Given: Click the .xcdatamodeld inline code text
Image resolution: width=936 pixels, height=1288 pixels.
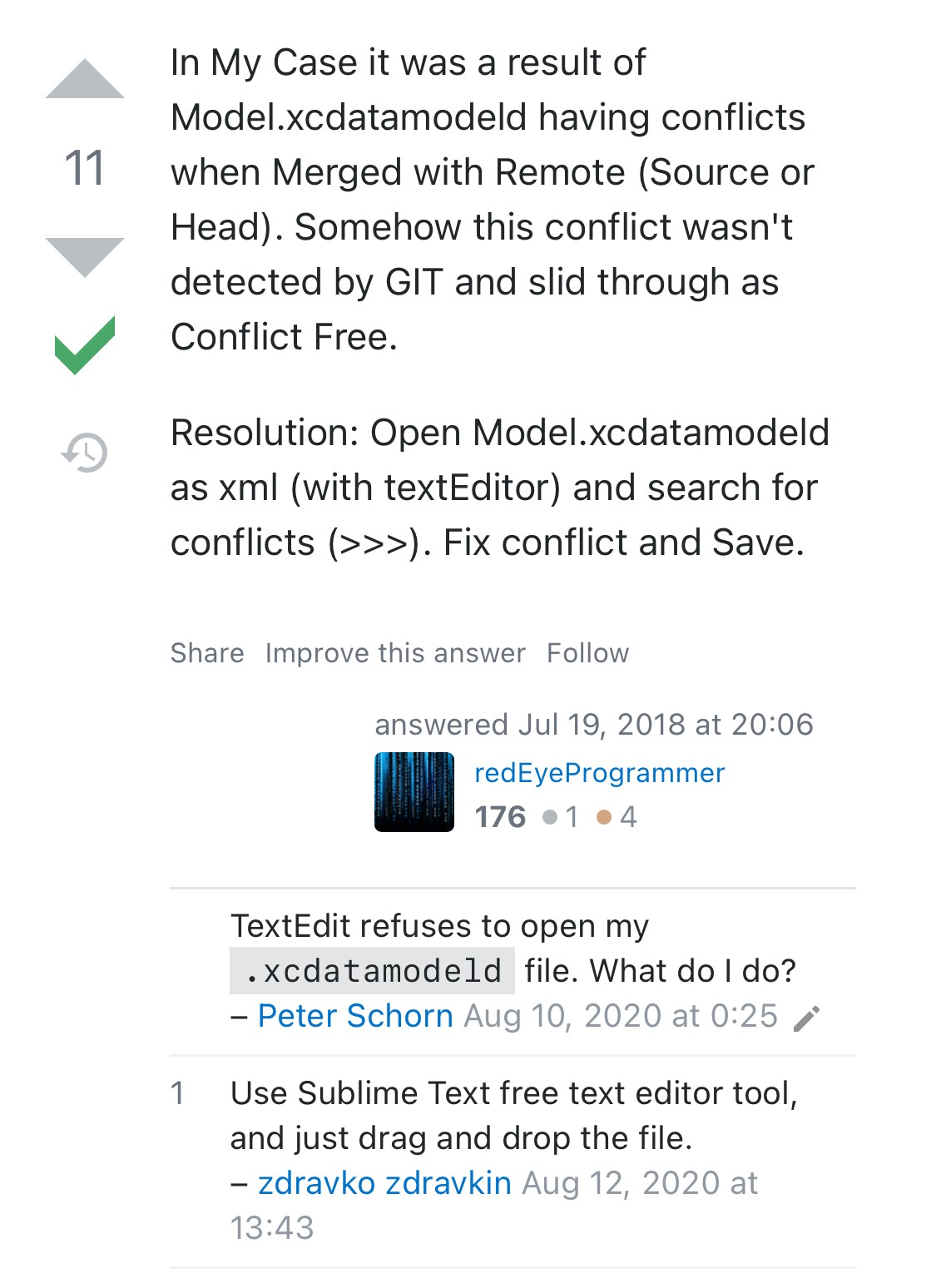Looking at the screenshot, I should click(373, 971).
